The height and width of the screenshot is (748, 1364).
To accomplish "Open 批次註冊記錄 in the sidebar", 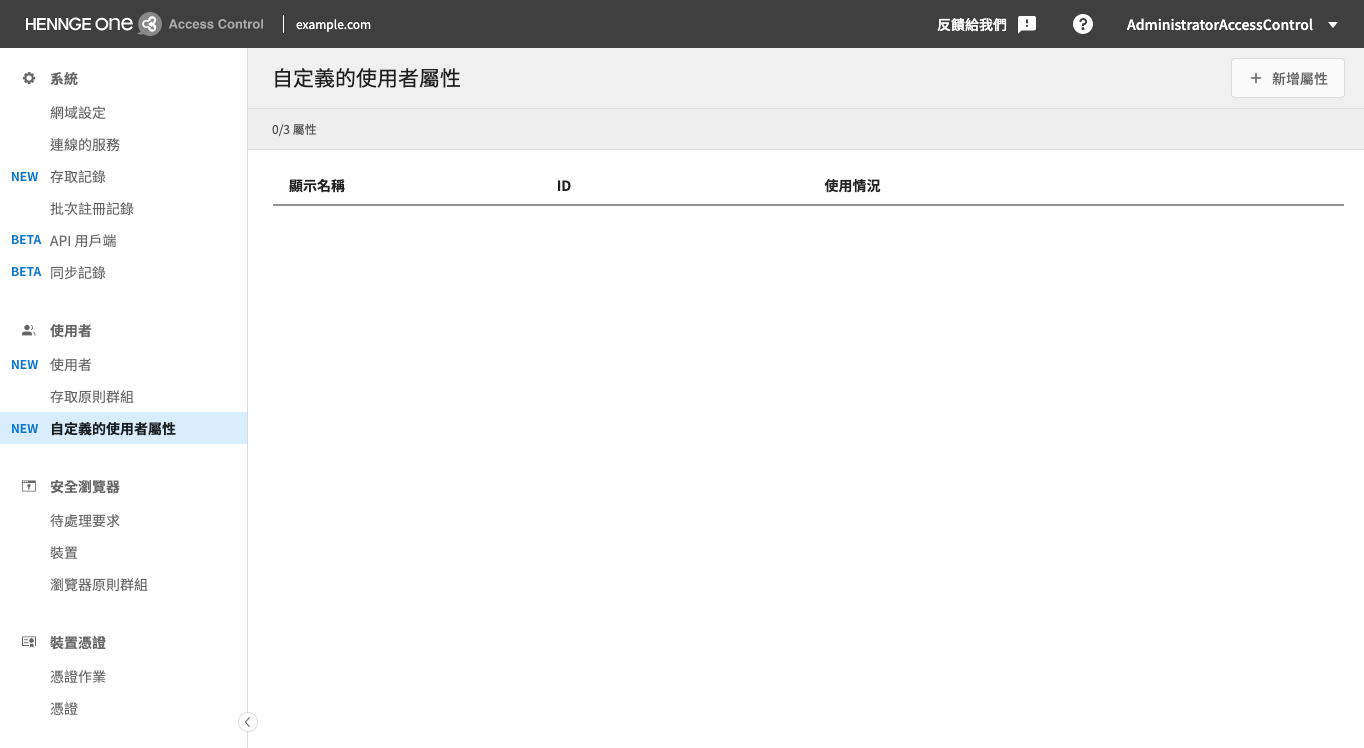I will pos(92,209).
